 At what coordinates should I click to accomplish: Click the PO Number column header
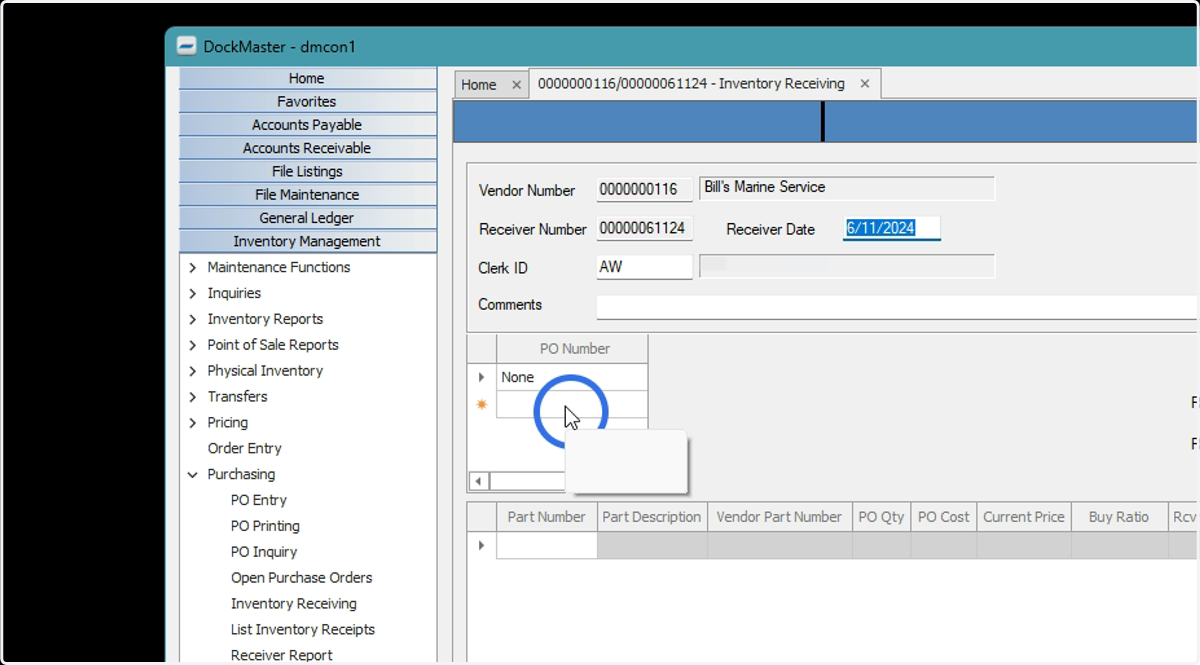572,349
